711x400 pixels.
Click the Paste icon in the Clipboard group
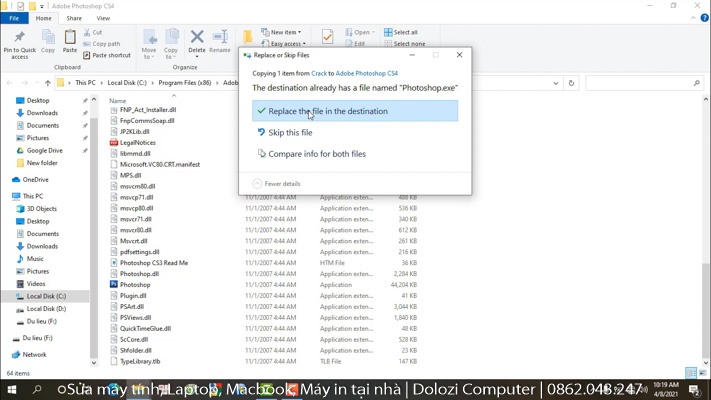(69, 40)
